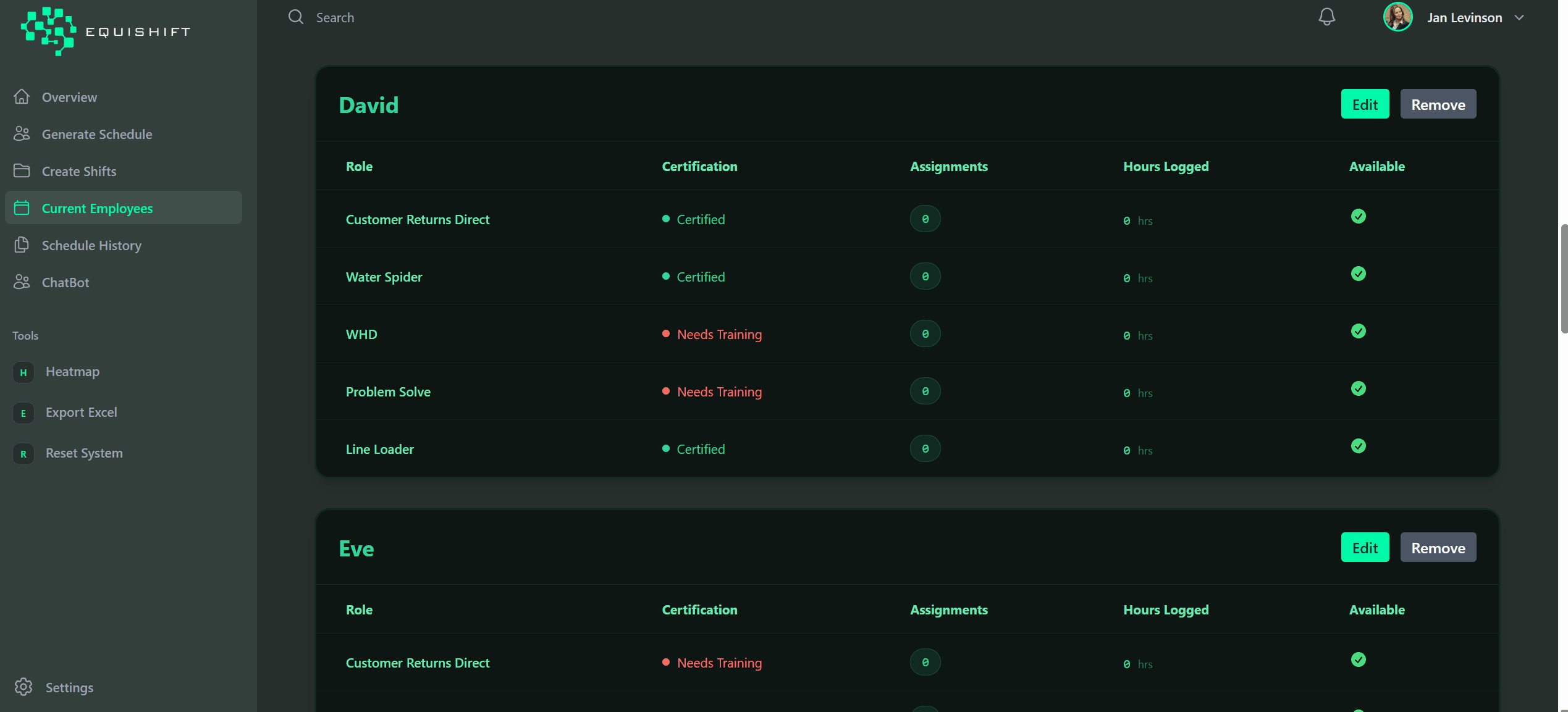Image resolution: width=1568 pixels, height=712 pixels.
Task: Click David's Water Spider role name
Action: [x=384, y=277]
